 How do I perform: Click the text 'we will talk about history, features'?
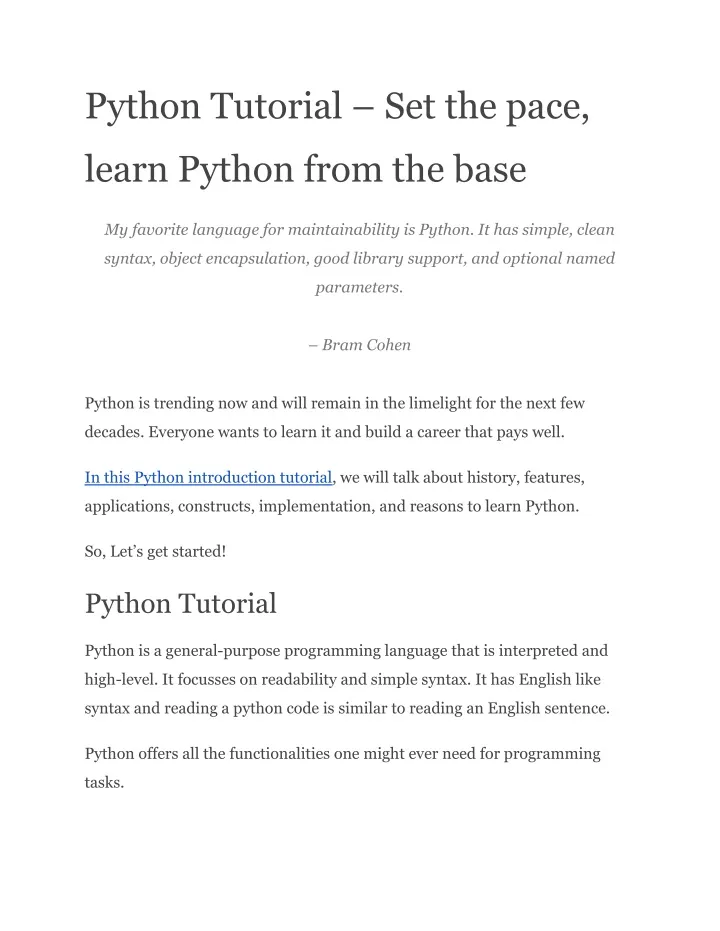(x=462, y=477)
